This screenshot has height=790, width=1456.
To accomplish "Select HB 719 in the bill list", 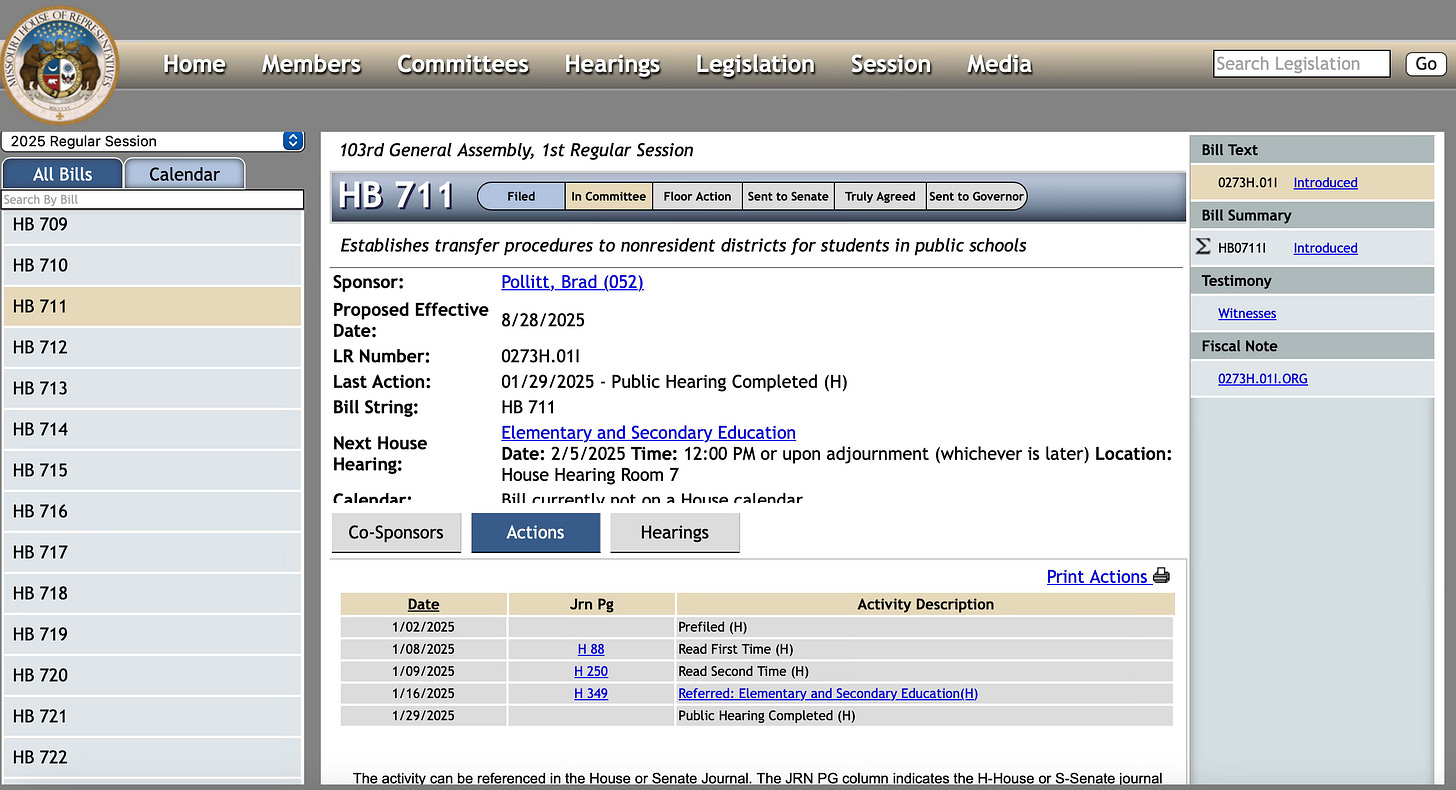I will [x=152, y=635].
